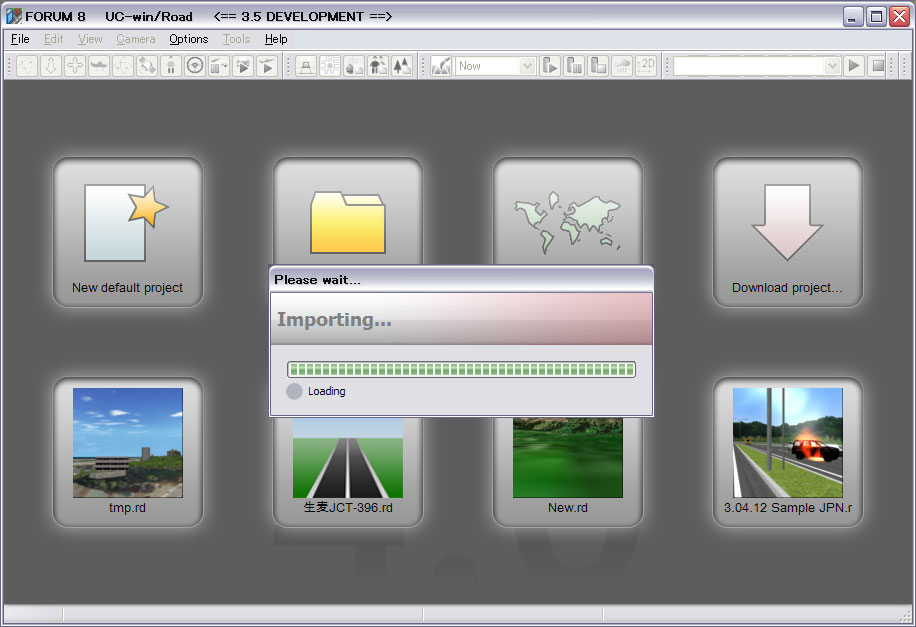Click the New default project tile
This screenshot has height=627, width=916.
coord(127,232)
